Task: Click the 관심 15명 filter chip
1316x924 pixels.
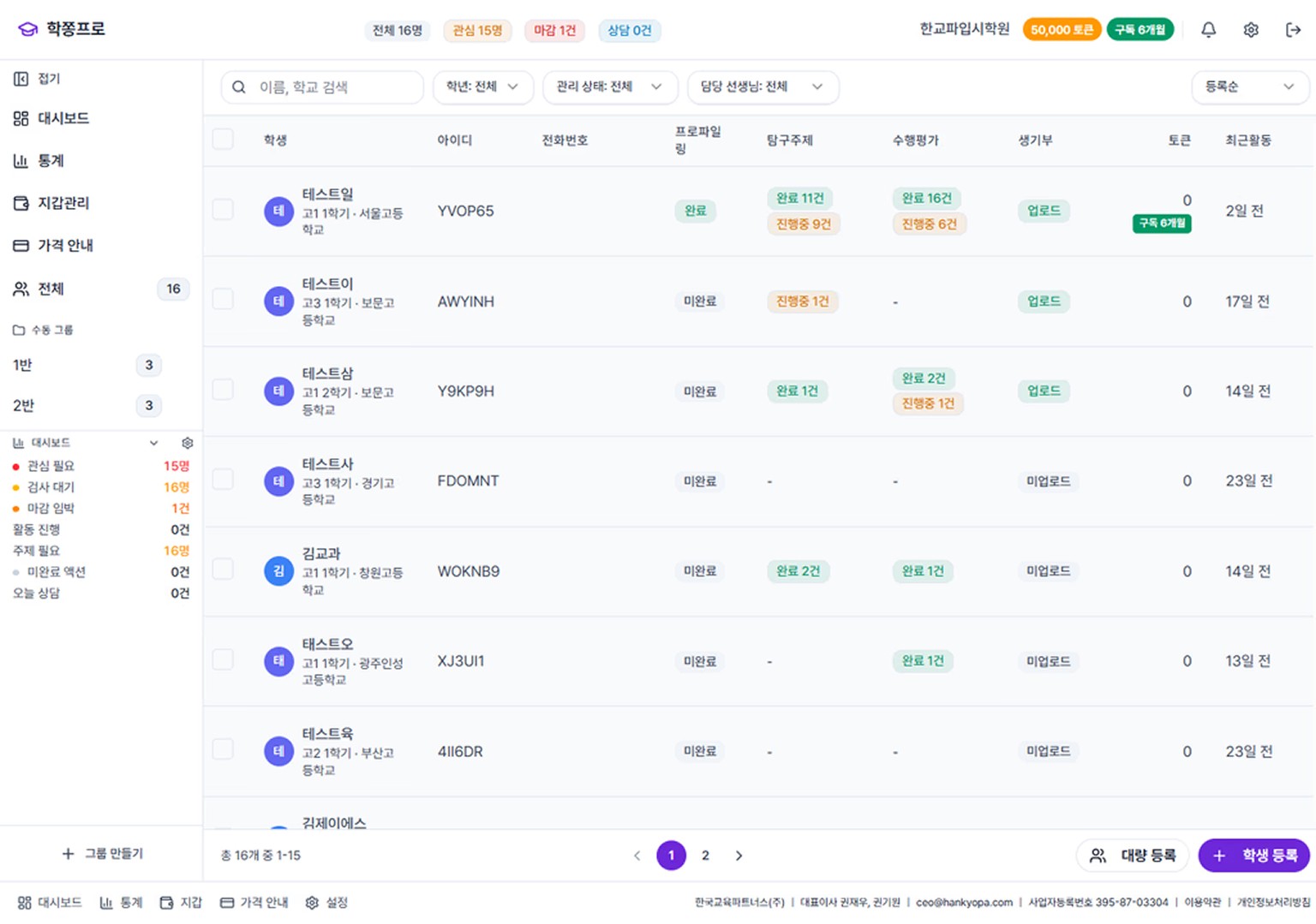Action: (x=477, y=31)
